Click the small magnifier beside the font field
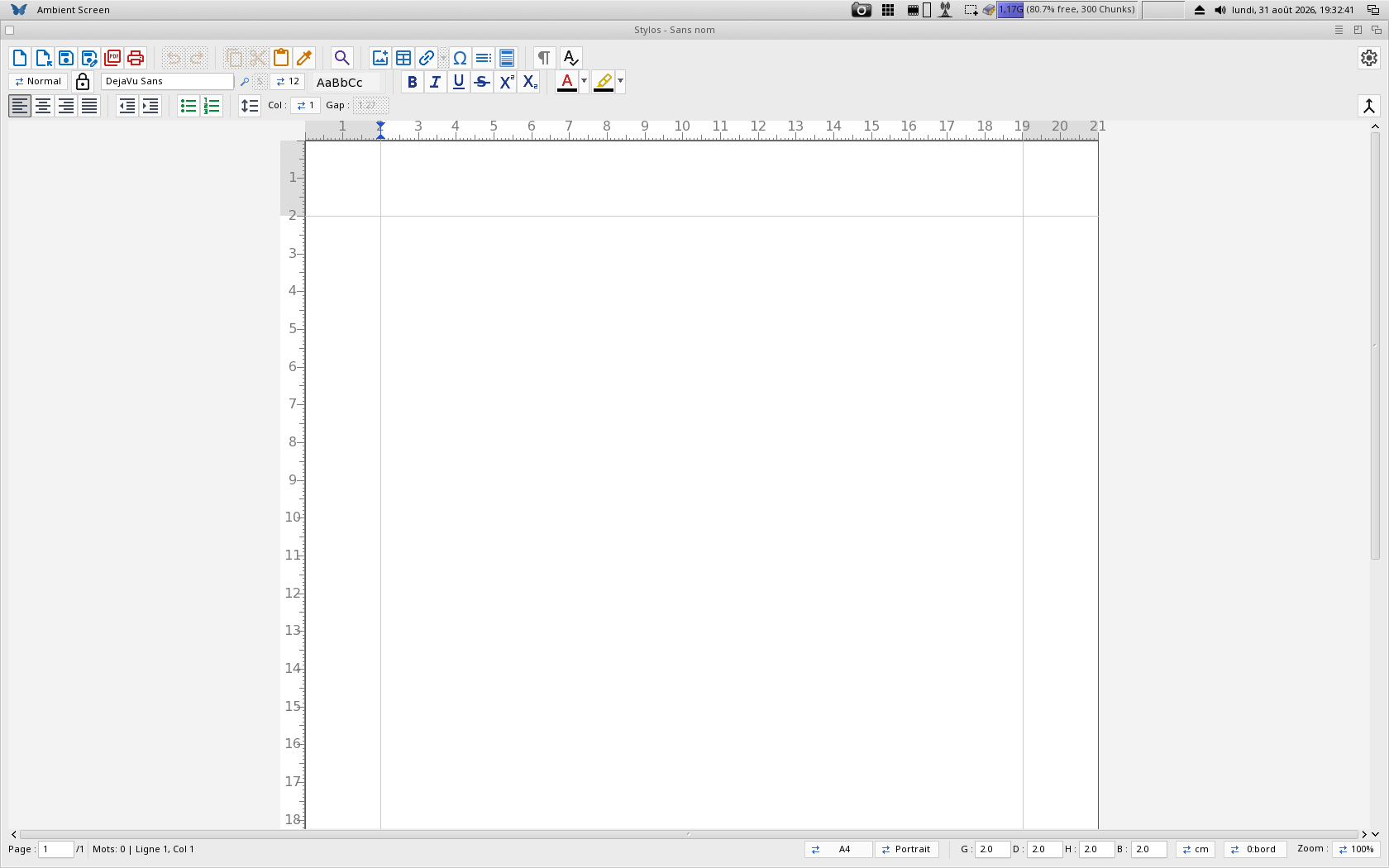1389x868 pixels. [x=245, y=82]
